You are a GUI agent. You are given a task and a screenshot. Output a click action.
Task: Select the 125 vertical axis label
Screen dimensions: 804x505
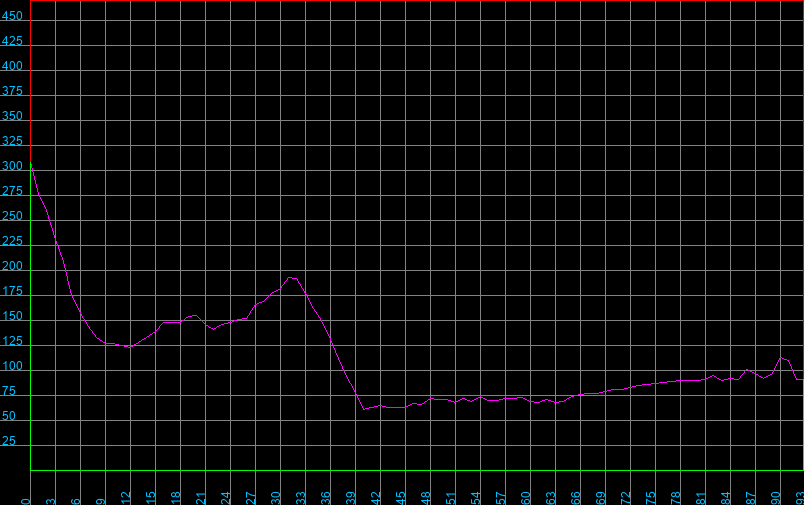click(12, 341)
